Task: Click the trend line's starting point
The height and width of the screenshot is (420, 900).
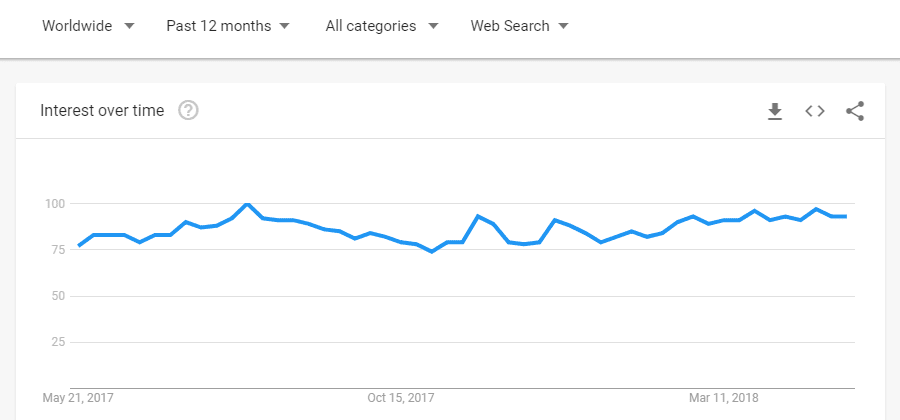Action: coord(79,245)
